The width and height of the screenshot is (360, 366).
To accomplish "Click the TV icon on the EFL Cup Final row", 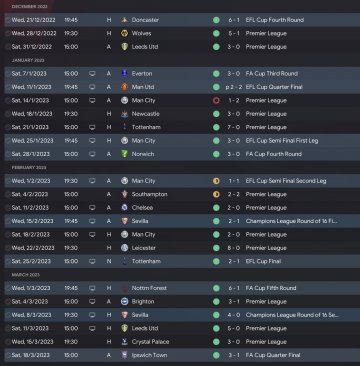I will 92,261.
